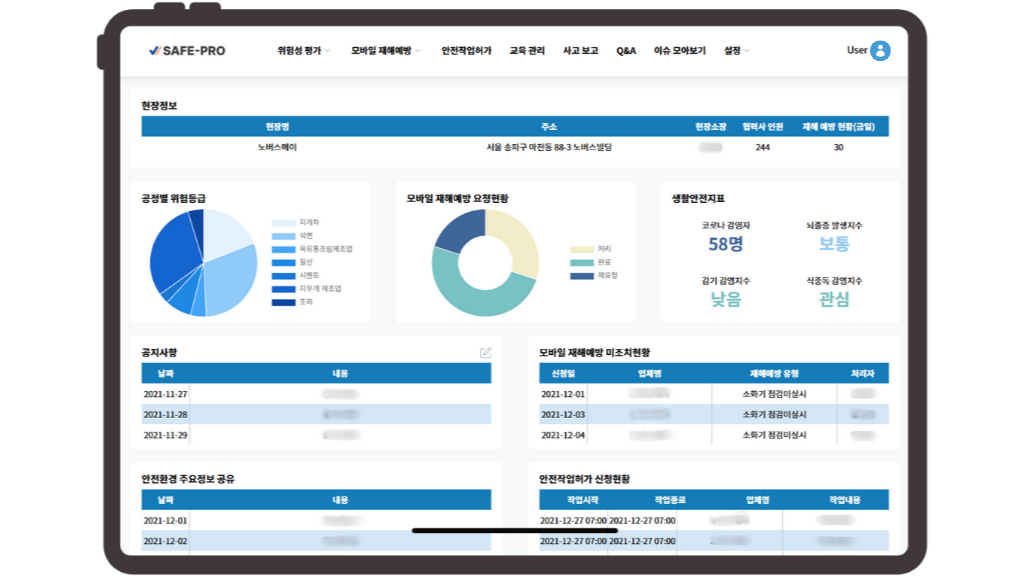The height and width of the screenshot is (576, 1024).
Task: Click the edit icon in 공지사항 panel
Action: tap(486, 352)
